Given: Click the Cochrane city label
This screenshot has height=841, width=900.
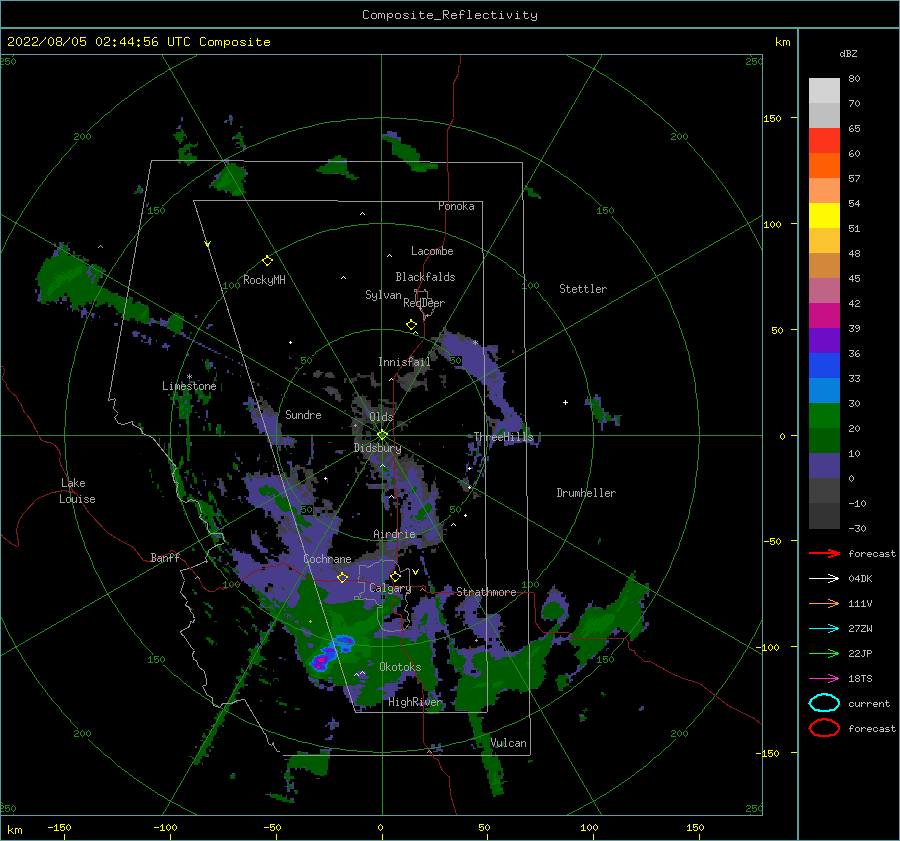Looking at the screenshot, I should (x=327, y=559).
